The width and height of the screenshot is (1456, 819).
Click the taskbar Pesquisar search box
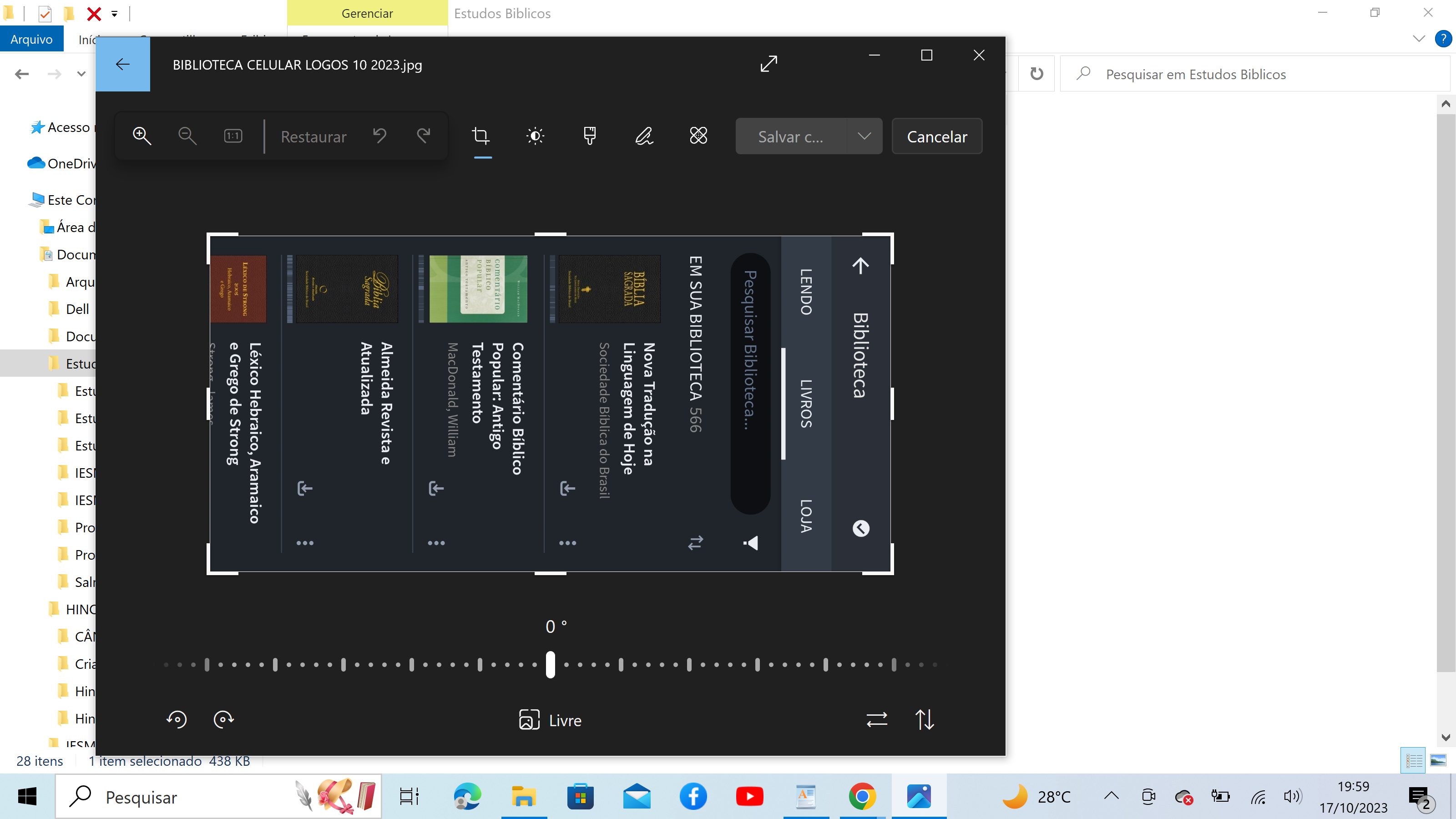coord(218,796)
